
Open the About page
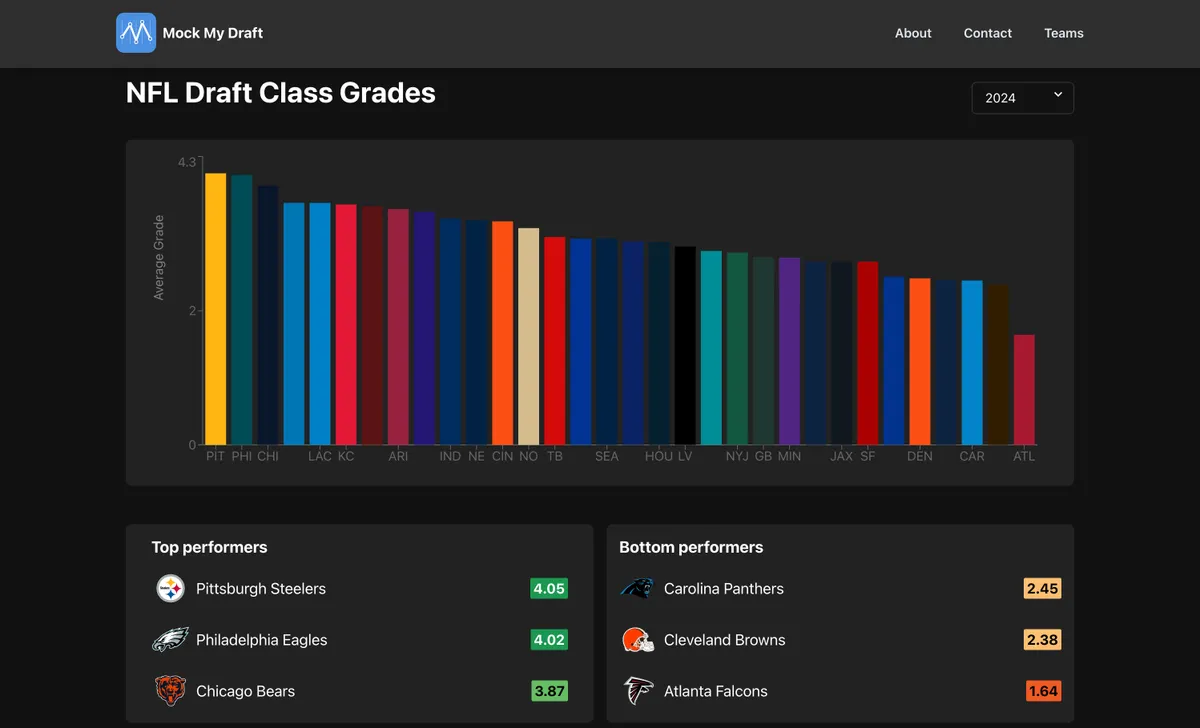click(913, 33)
